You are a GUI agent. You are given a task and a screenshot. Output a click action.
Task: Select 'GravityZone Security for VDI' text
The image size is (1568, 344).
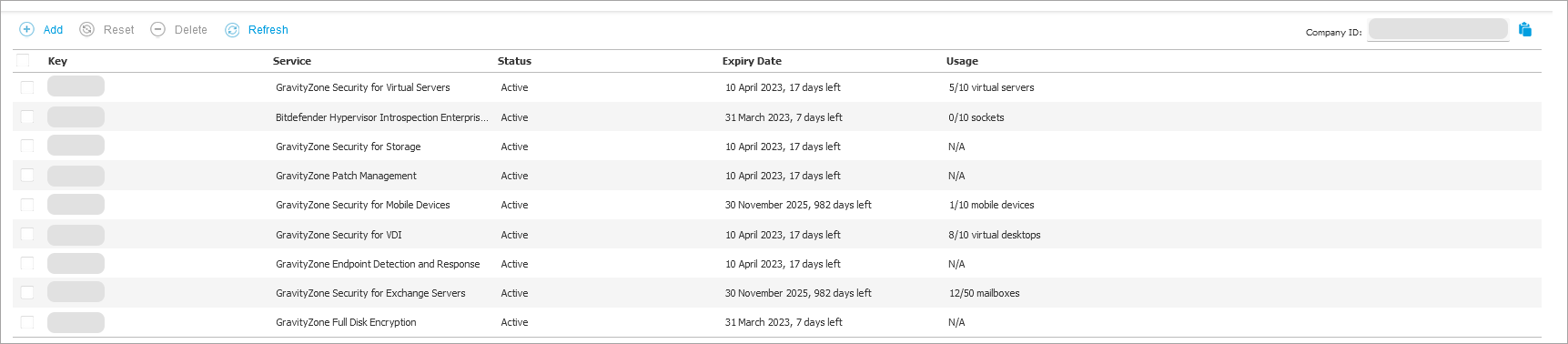(339, 235)
